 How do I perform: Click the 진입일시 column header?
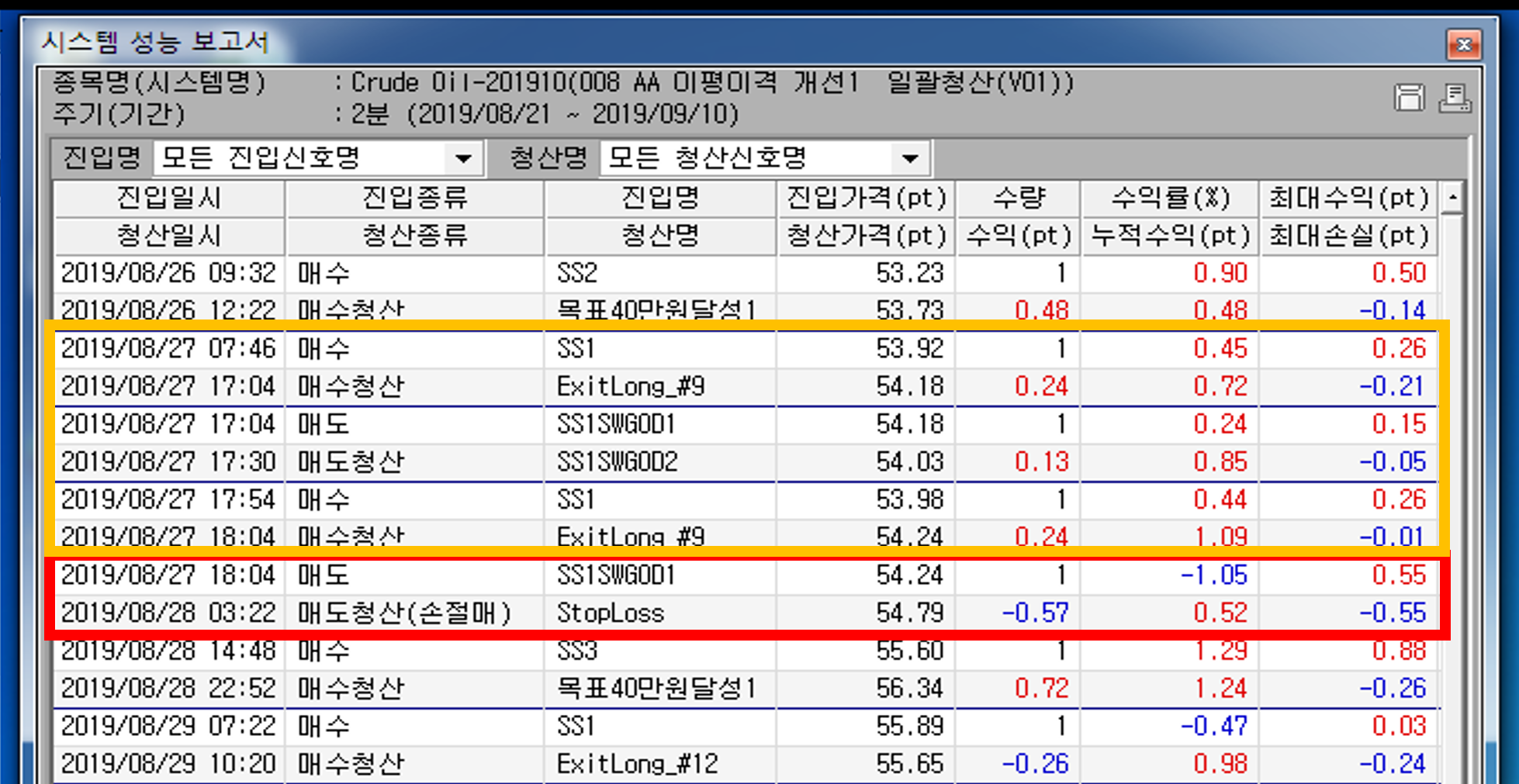pyautogui.click(x=169, y=199)
